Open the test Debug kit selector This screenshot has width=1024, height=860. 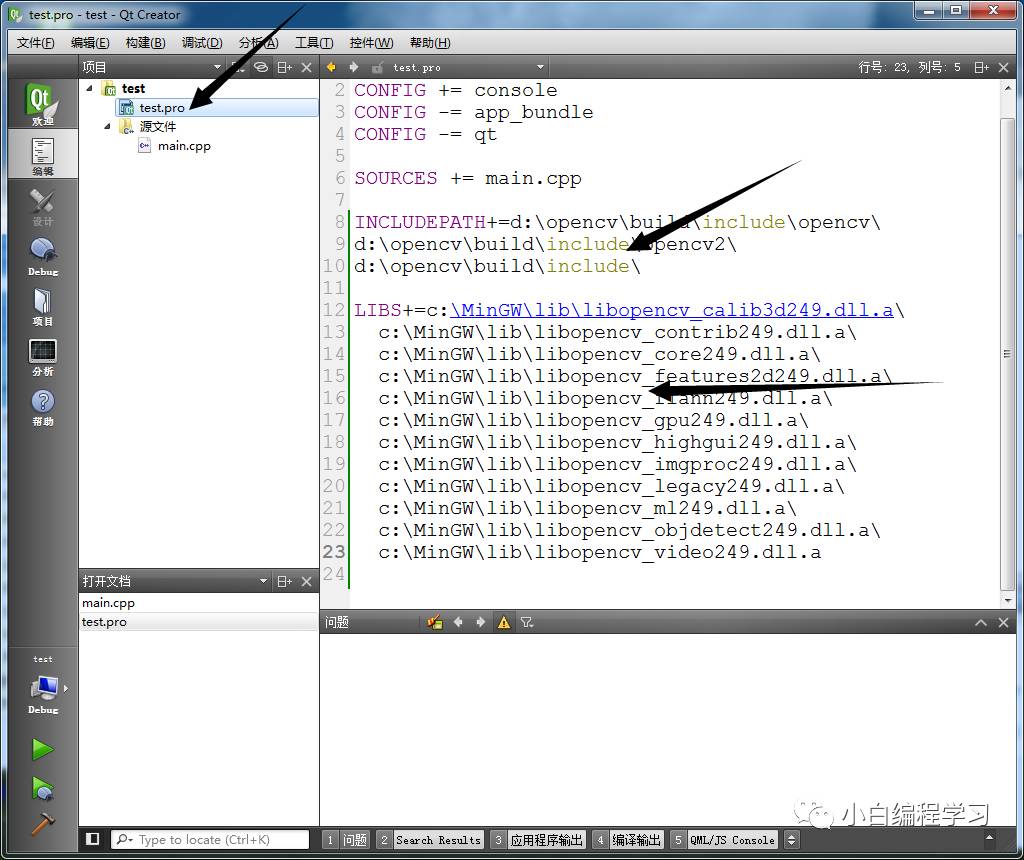pos(42,687)
